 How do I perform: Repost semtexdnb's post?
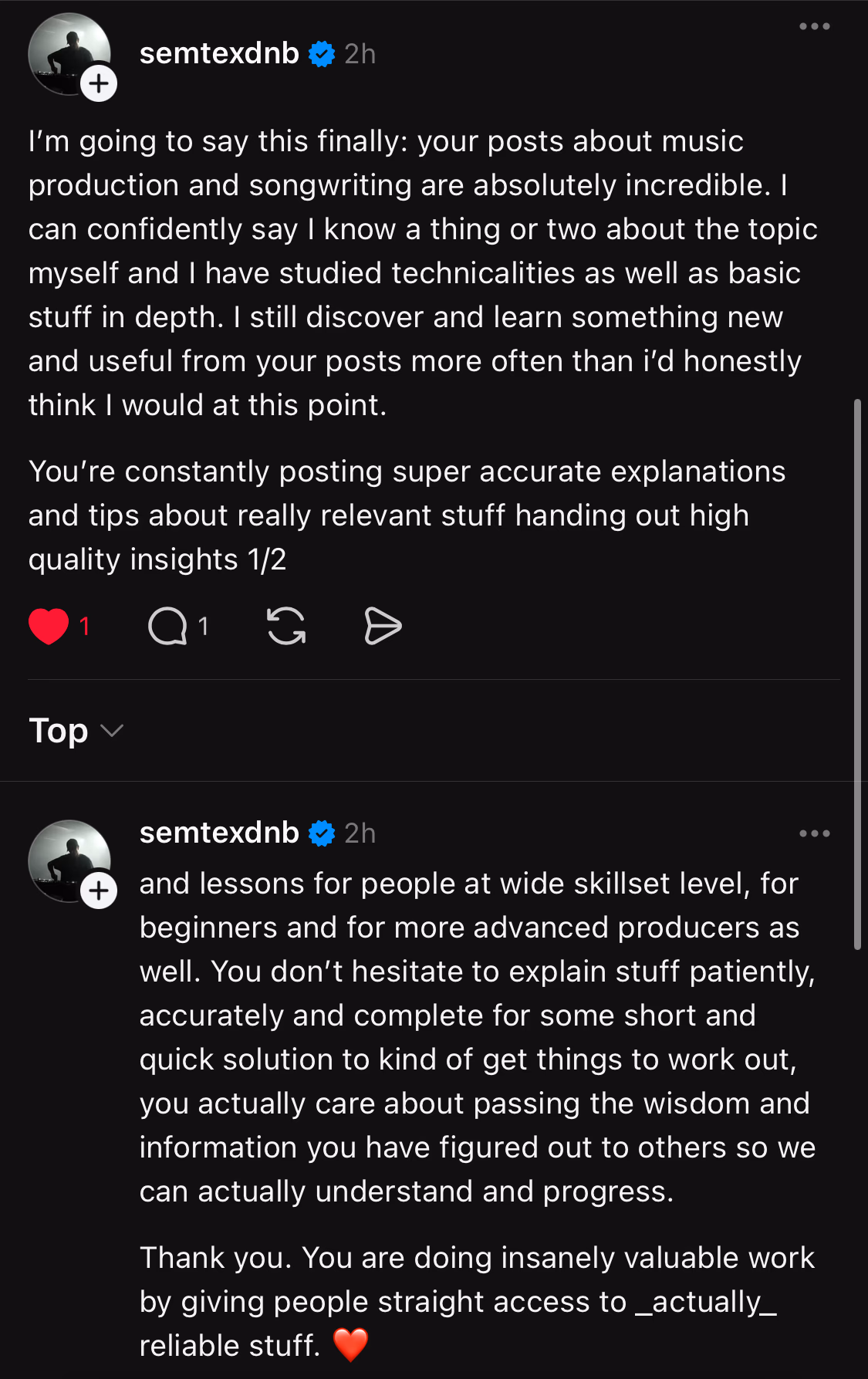pos(286,627)
